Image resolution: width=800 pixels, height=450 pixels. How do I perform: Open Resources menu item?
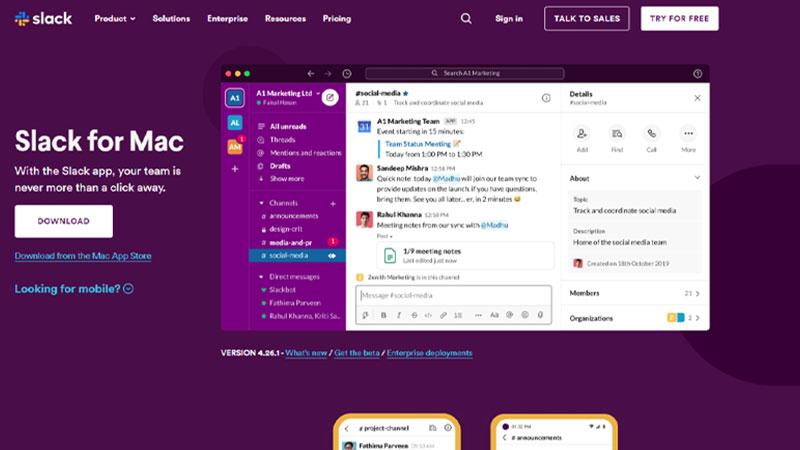[x=285, y=19]
